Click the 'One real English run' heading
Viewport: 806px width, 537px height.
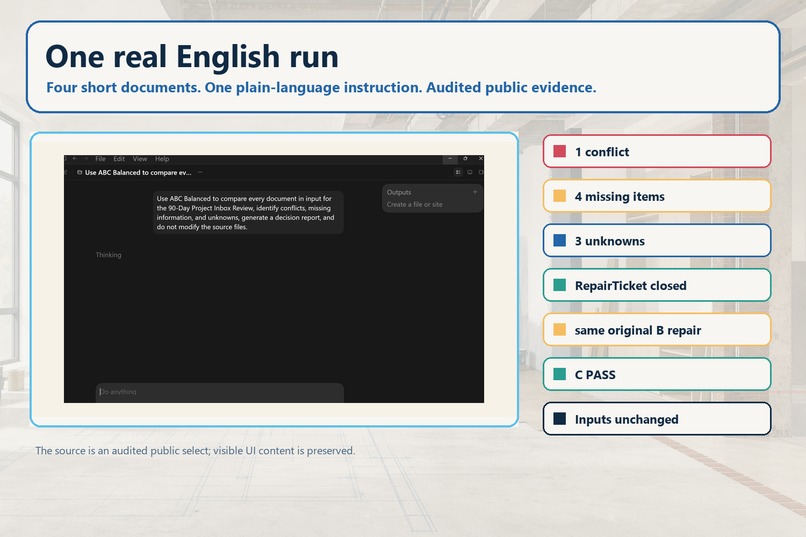click(x=192, y=56)
